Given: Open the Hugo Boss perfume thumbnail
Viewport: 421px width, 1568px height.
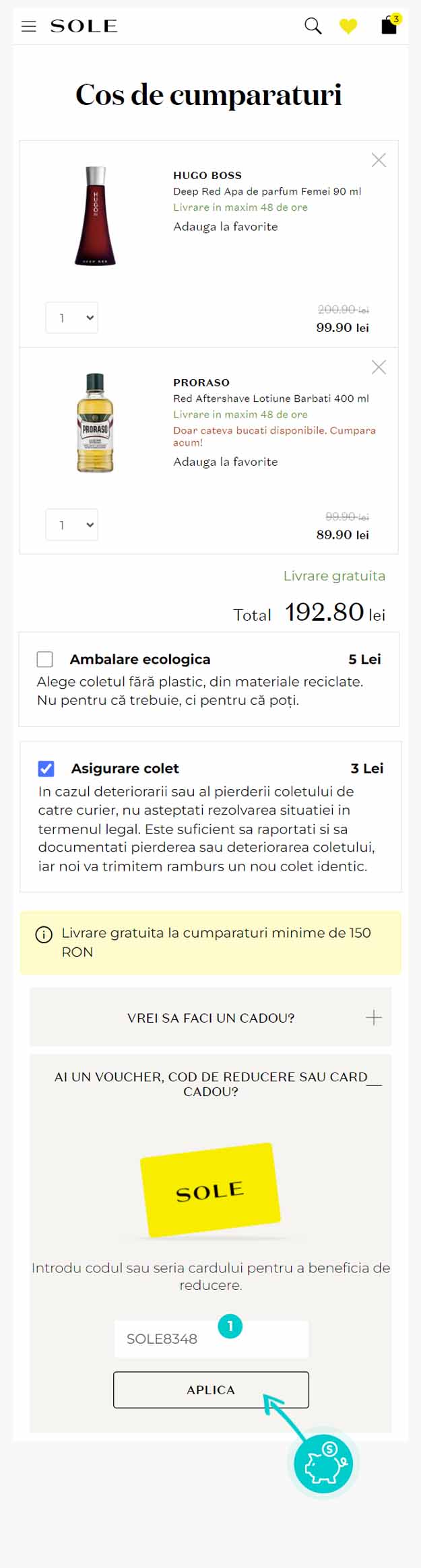Looking at the screenshot, I should click(95, 215).
